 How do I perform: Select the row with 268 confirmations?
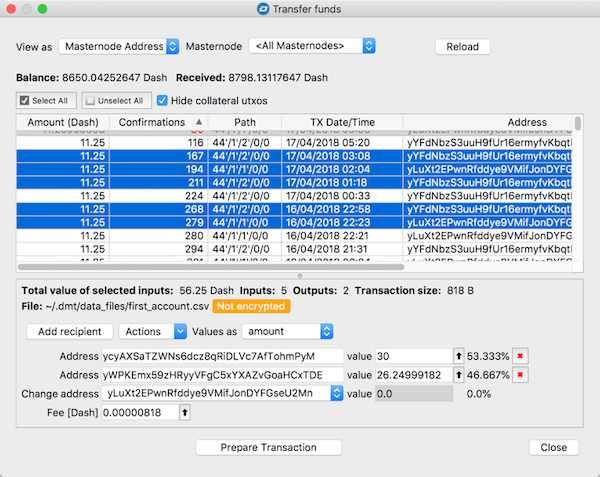click(294, 209)
